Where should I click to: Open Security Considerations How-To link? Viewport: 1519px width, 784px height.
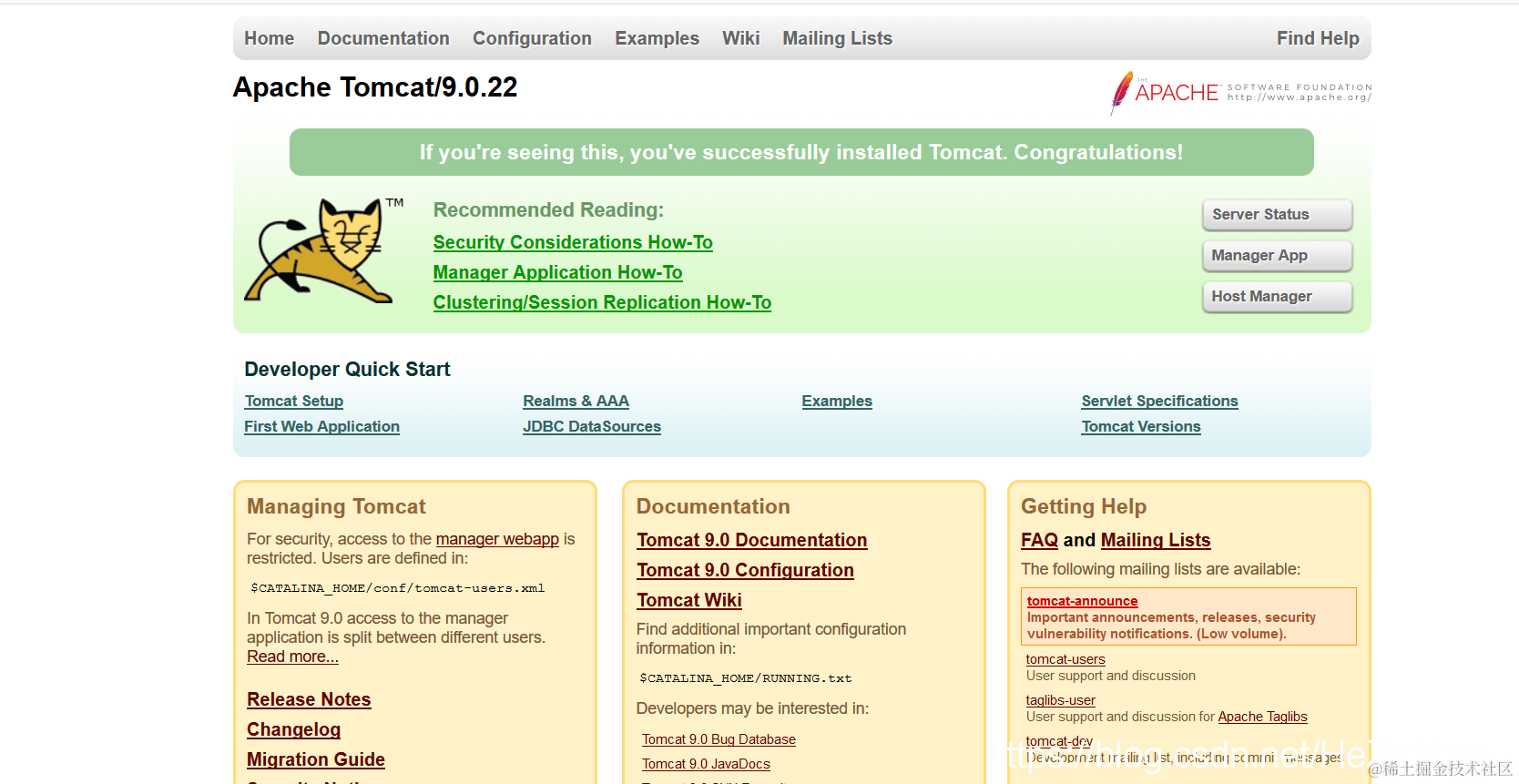point(573,242)
